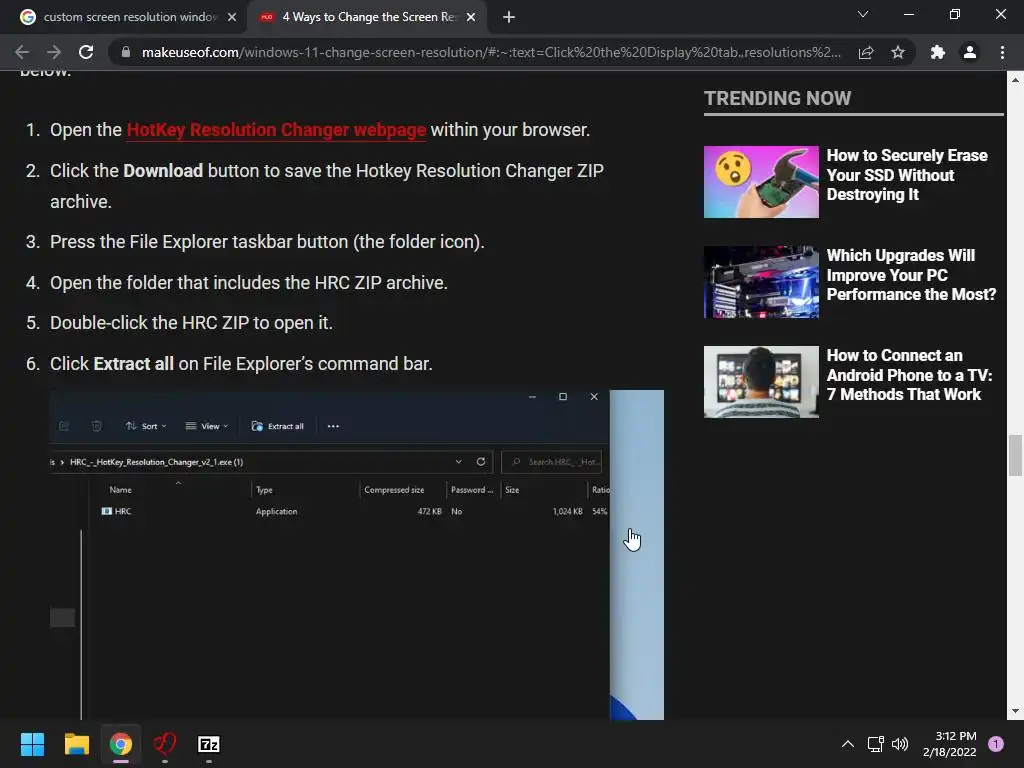This screenshot has width=1024, height=768.
Task: Click the man watching TV thumbnail
Action: (x=761, y=381)
